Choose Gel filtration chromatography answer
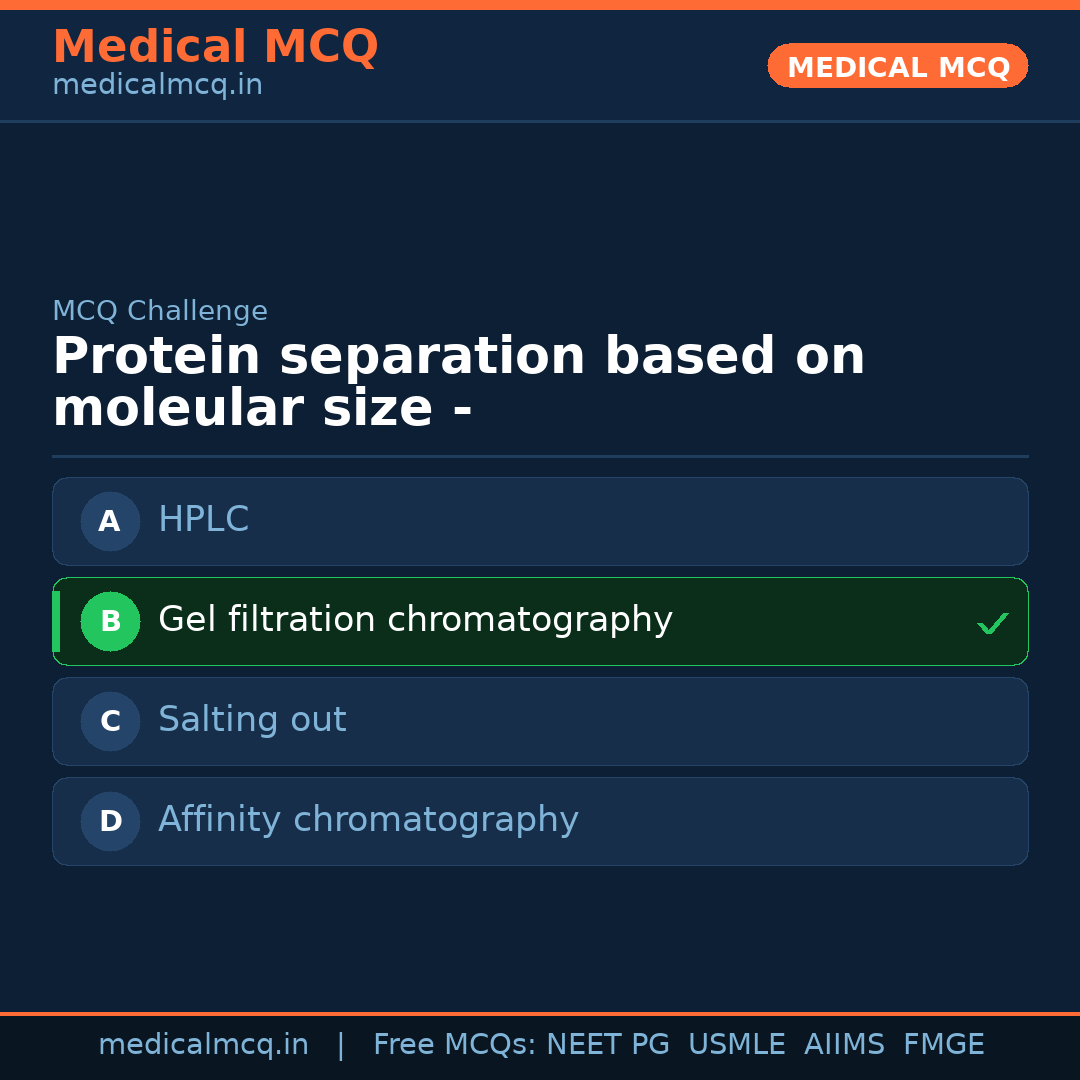 pos(415,620)
